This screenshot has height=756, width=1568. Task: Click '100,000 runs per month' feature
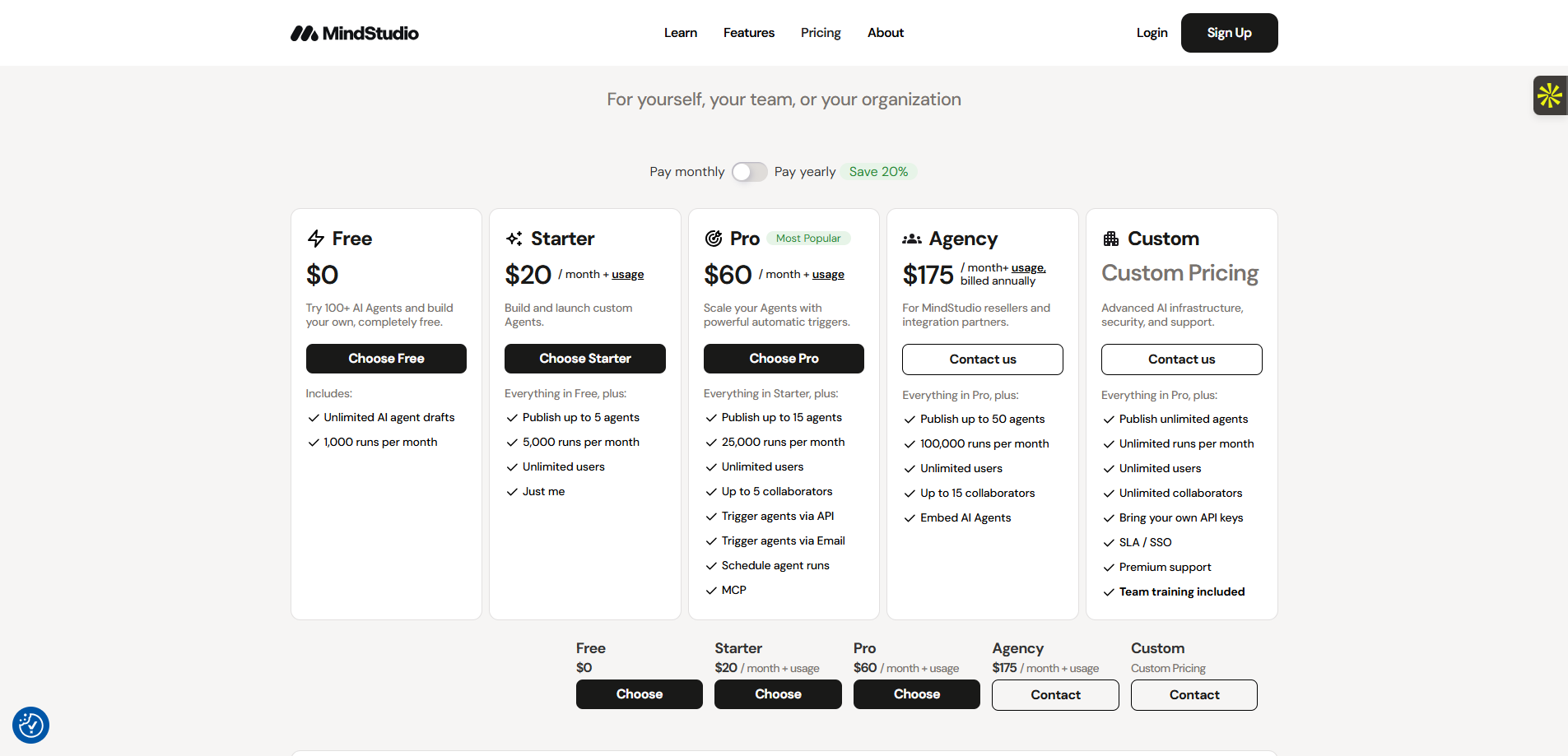[x=984, y=444]
